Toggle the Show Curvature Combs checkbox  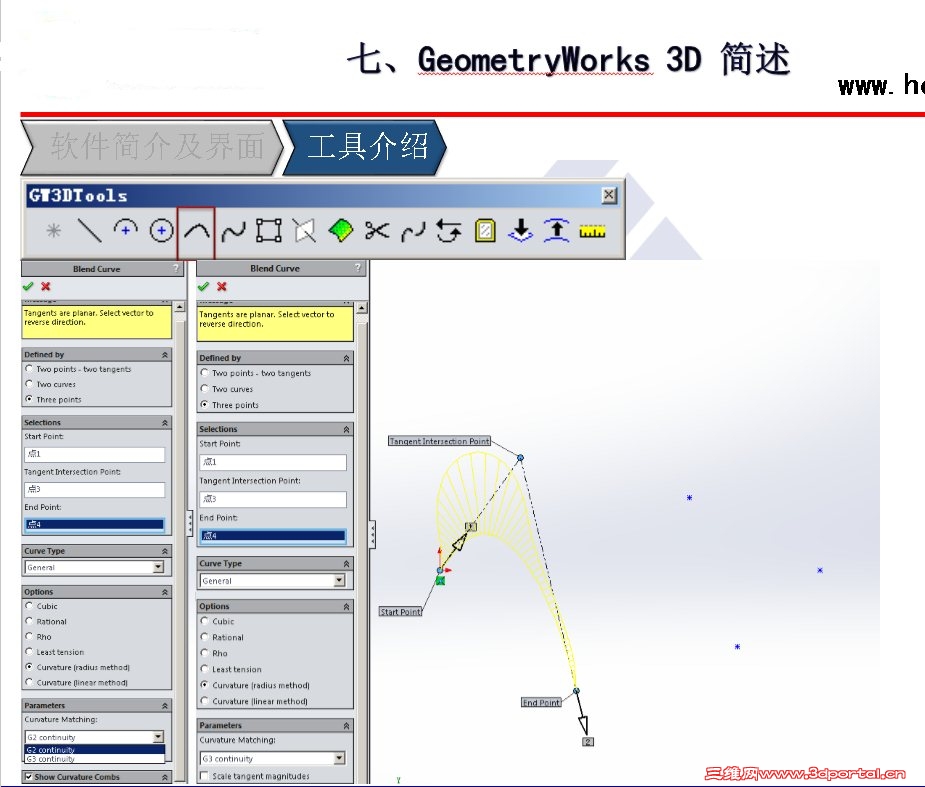28,776
